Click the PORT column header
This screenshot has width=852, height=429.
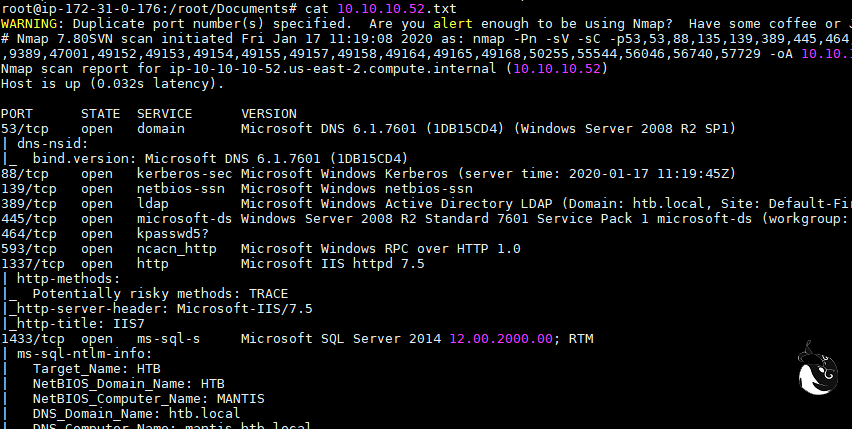[x=16, y=113]
